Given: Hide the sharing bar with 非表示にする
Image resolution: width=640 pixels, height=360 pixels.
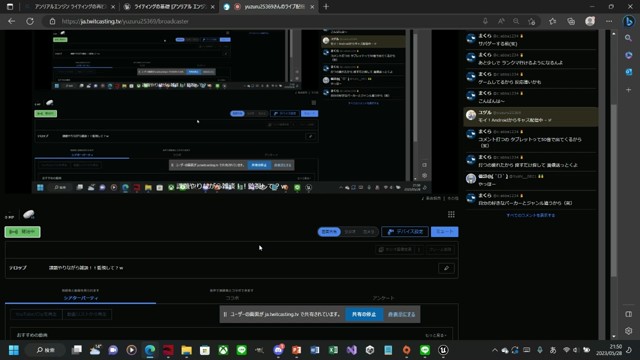Looking at the screenshot, I should point(402,314).
